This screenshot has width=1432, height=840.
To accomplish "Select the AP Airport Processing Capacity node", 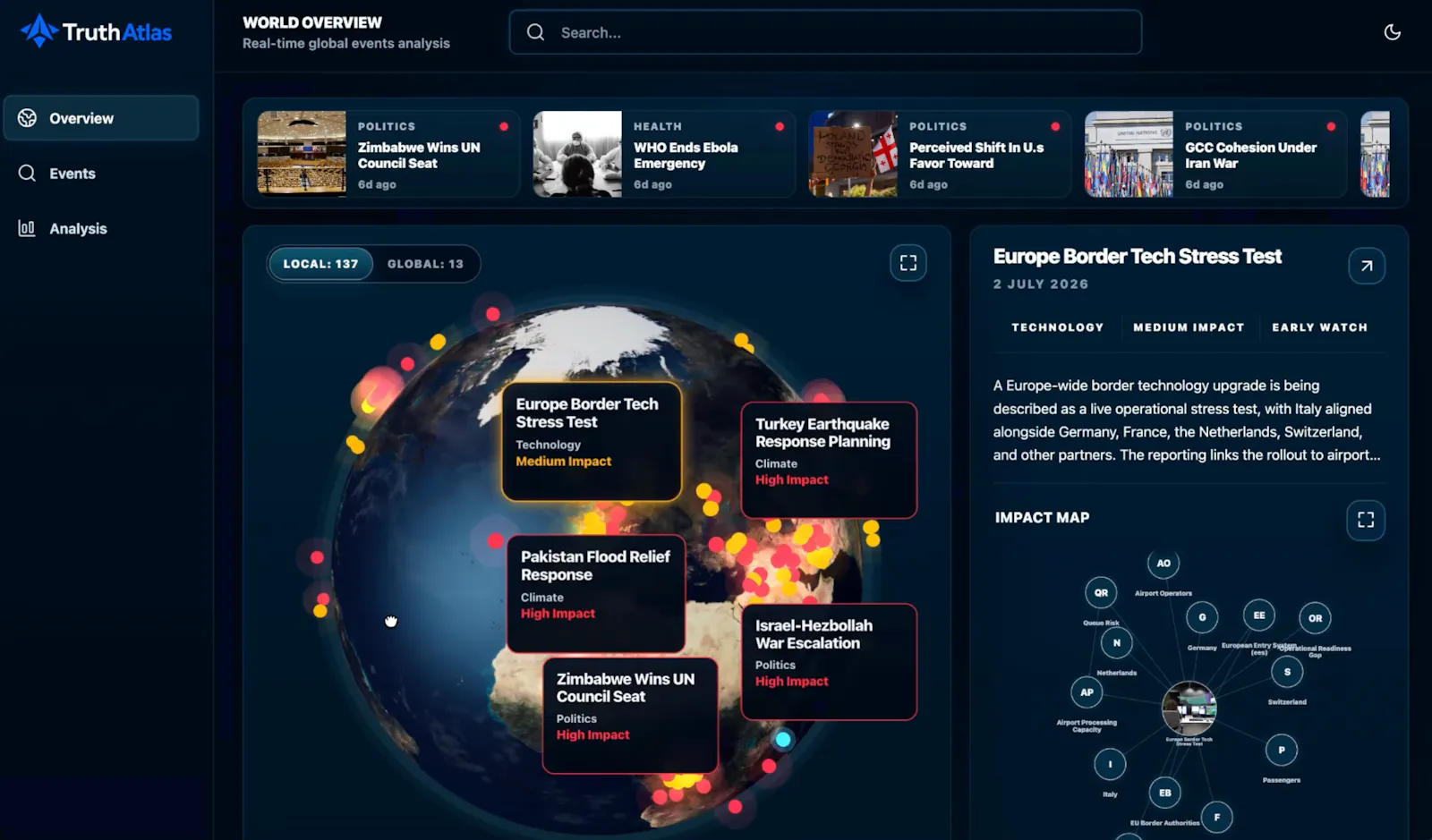I will [x=1087, y=692].
